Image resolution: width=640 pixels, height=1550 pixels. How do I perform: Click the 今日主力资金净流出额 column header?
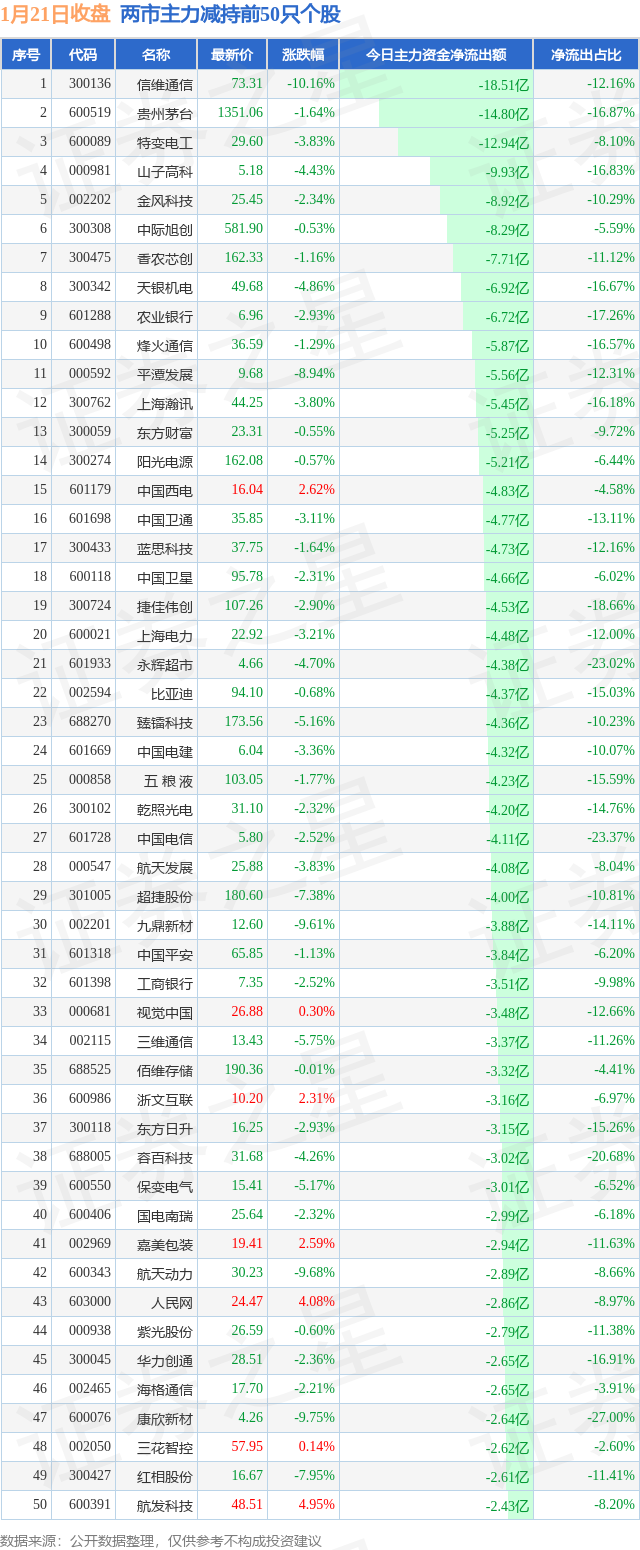pyautogui.click(x=436, y=54)
